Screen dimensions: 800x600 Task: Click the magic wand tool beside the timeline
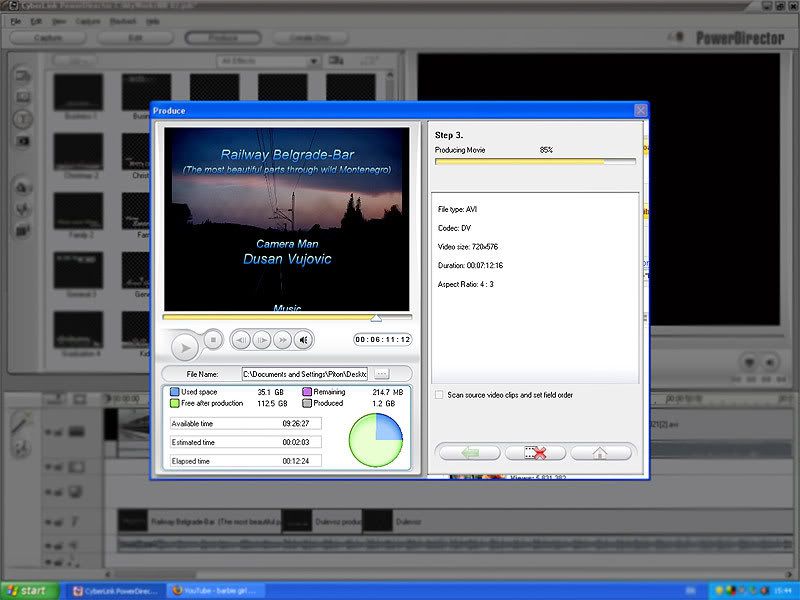(22, 422)
